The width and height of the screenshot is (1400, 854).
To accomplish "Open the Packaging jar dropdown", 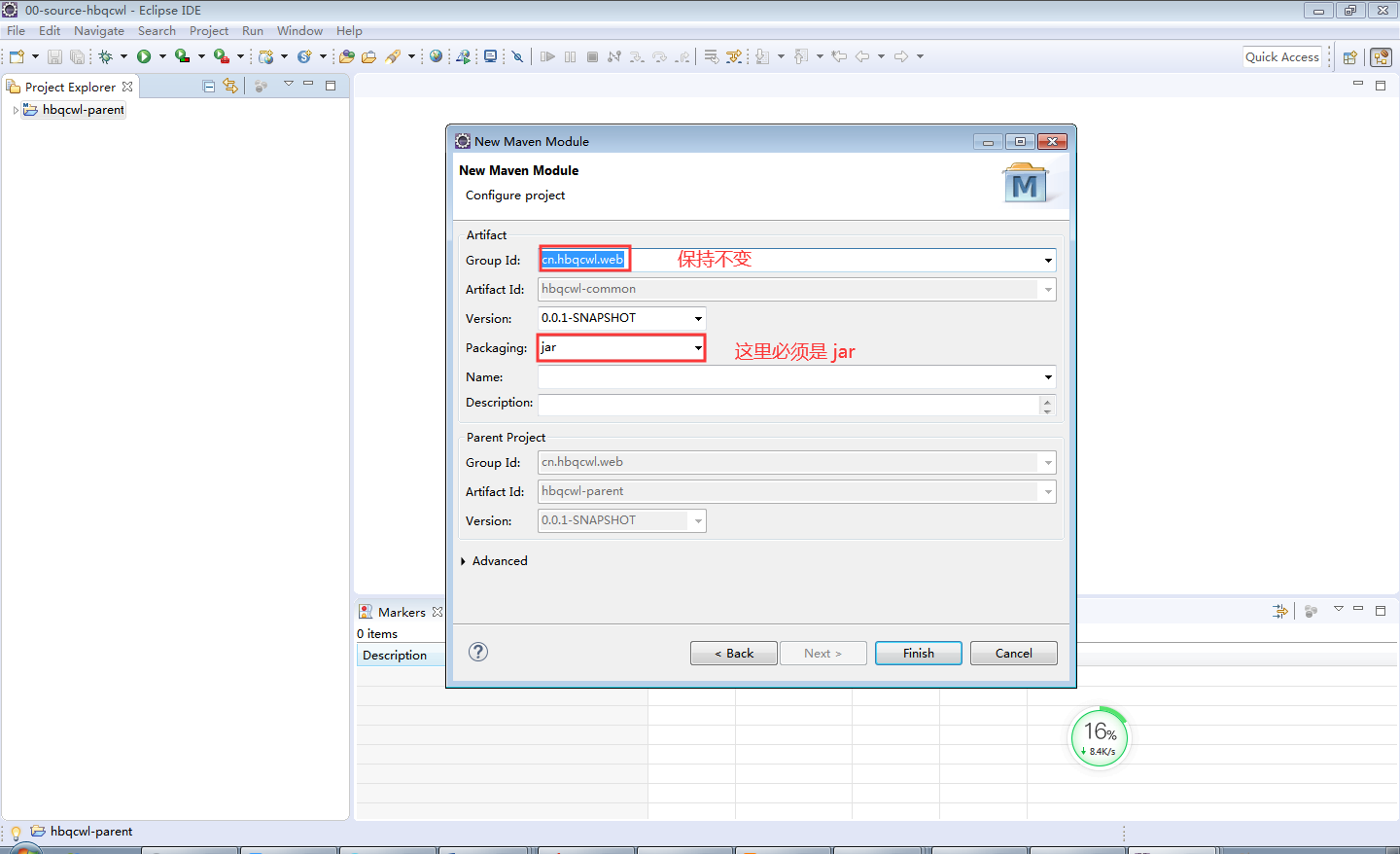I will click(x=698, y=347).
